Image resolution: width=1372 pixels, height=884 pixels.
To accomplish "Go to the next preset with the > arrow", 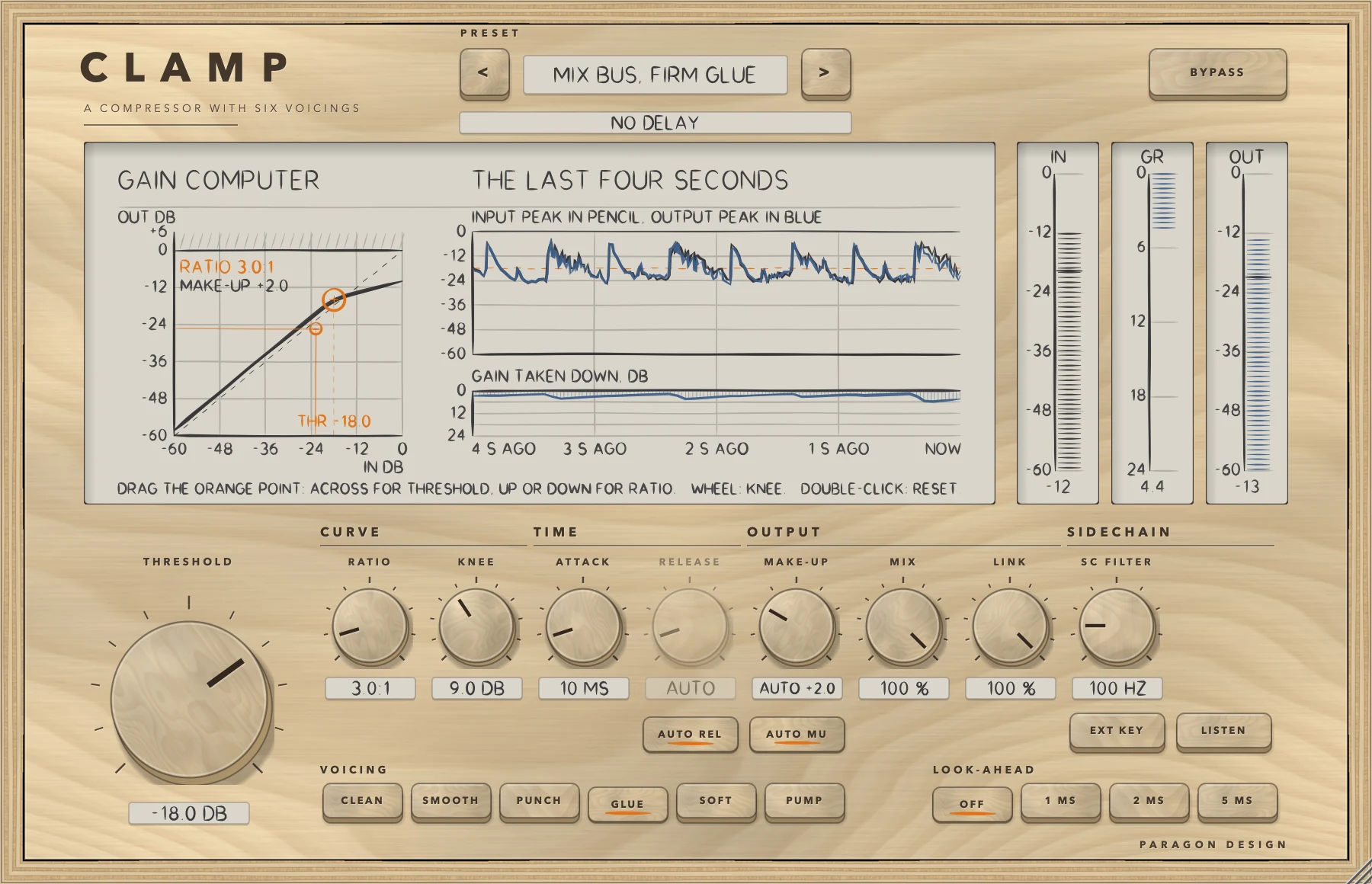I will pos(825,74).
